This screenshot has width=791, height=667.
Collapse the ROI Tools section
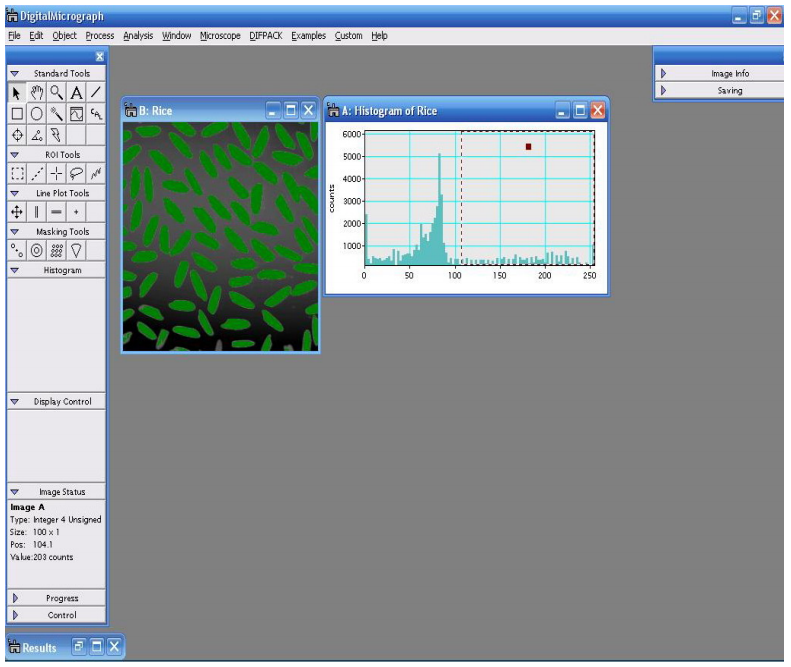tap(15, 155)
